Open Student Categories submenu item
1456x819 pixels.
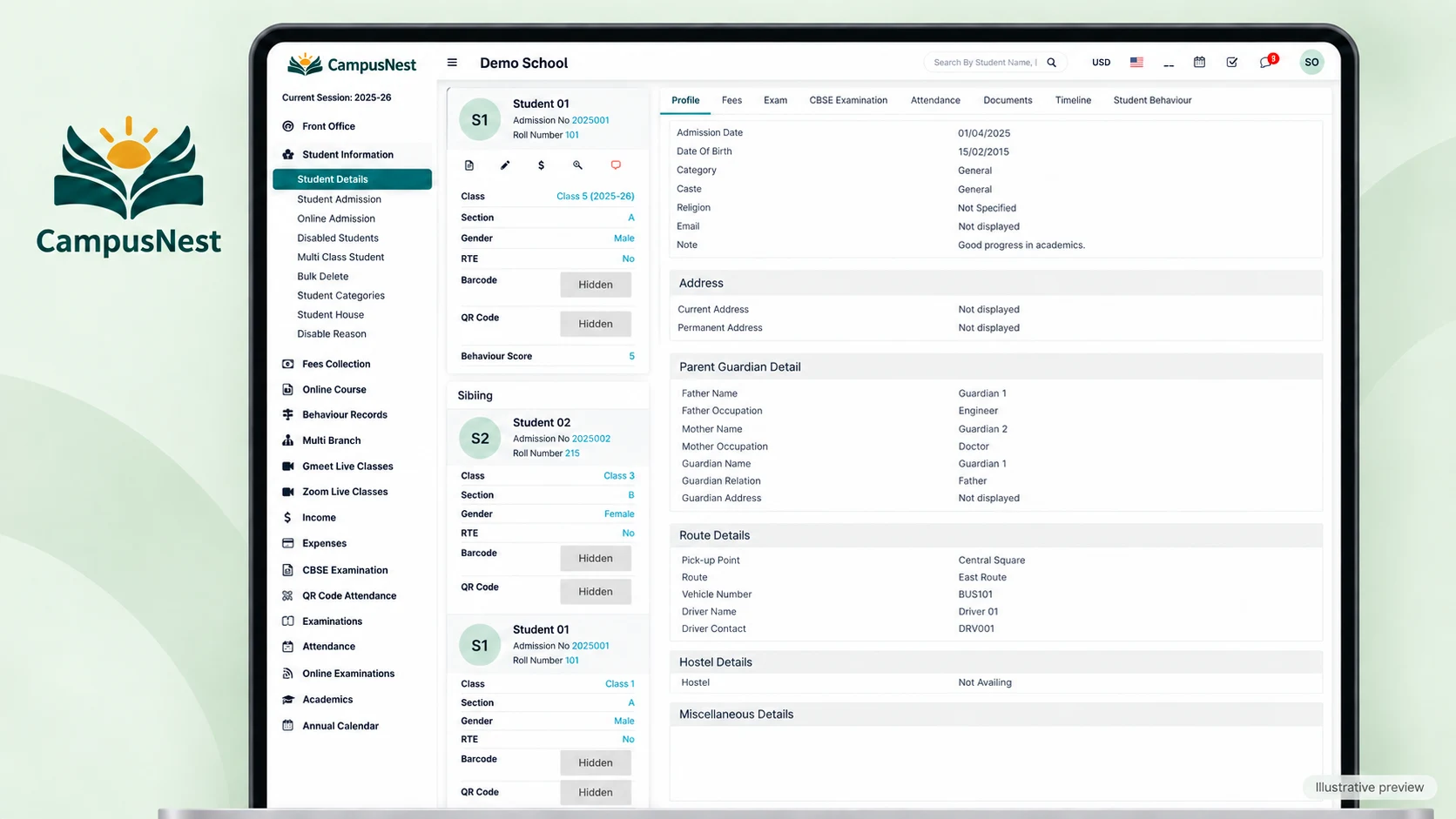[340, 296]
